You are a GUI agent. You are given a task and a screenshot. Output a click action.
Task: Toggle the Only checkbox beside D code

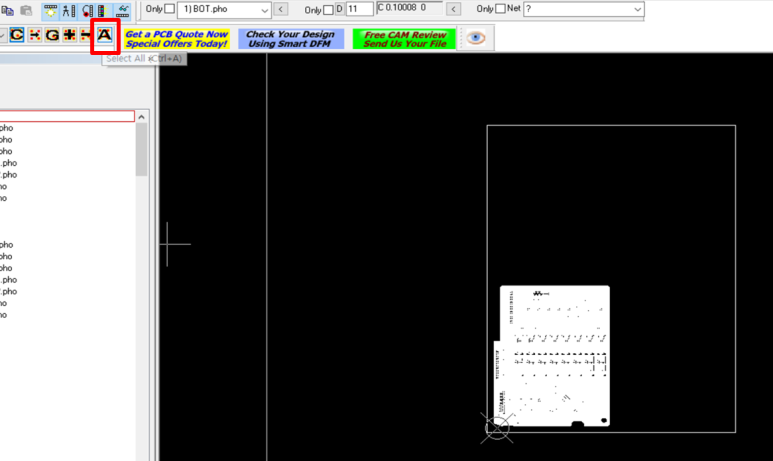pos(328,10)
